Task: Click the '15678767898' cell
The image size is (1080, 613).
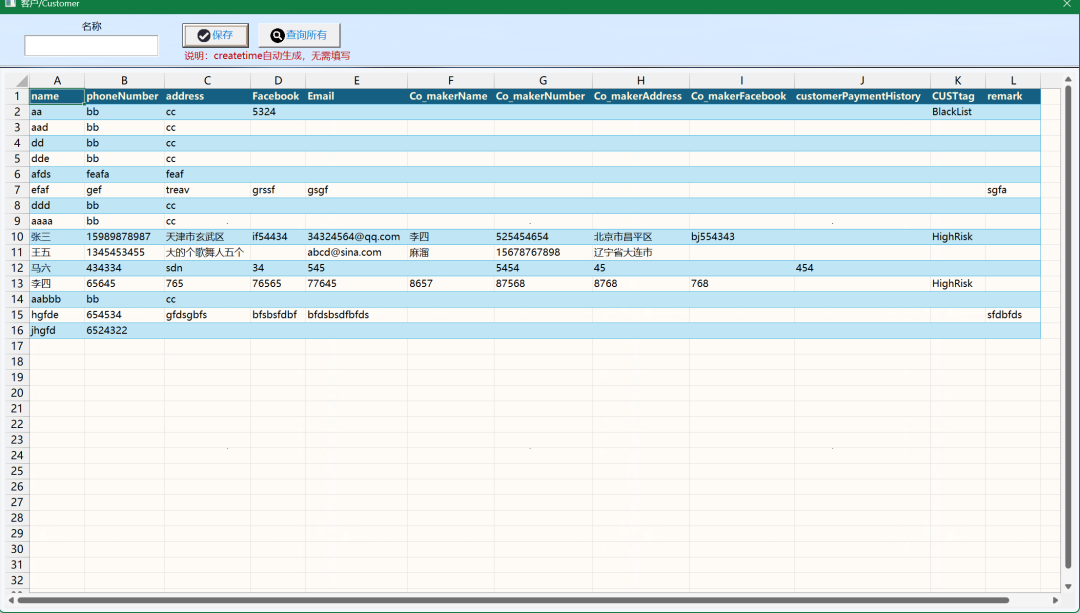Action: tap(543, 252)
